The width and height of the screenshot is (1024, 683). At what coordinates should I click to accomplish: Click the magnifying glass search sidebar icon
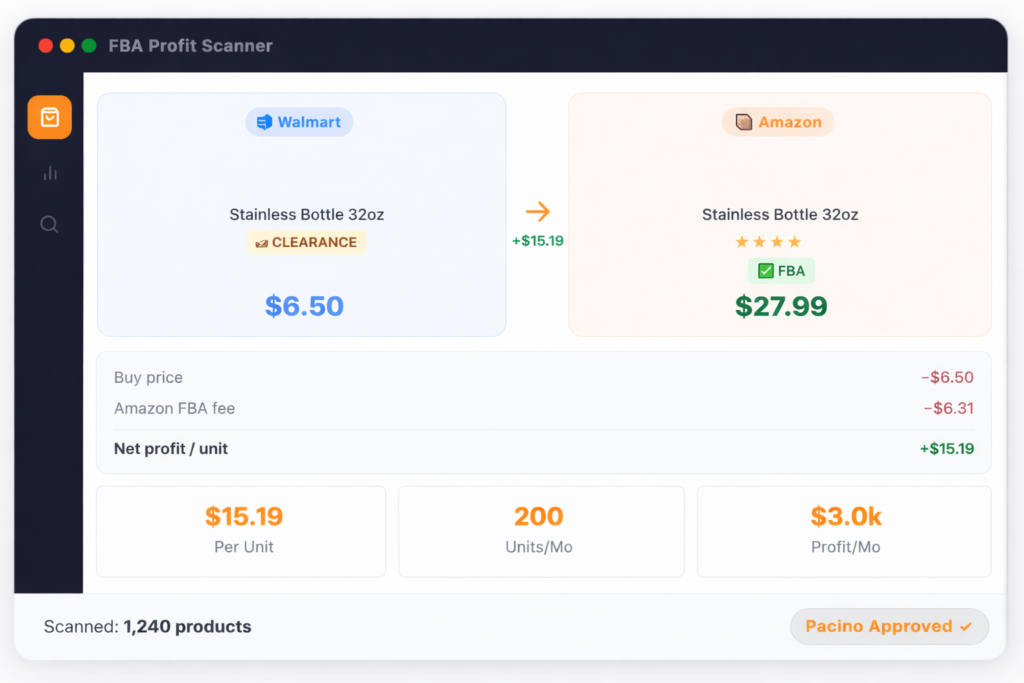[x=49, y=224]
